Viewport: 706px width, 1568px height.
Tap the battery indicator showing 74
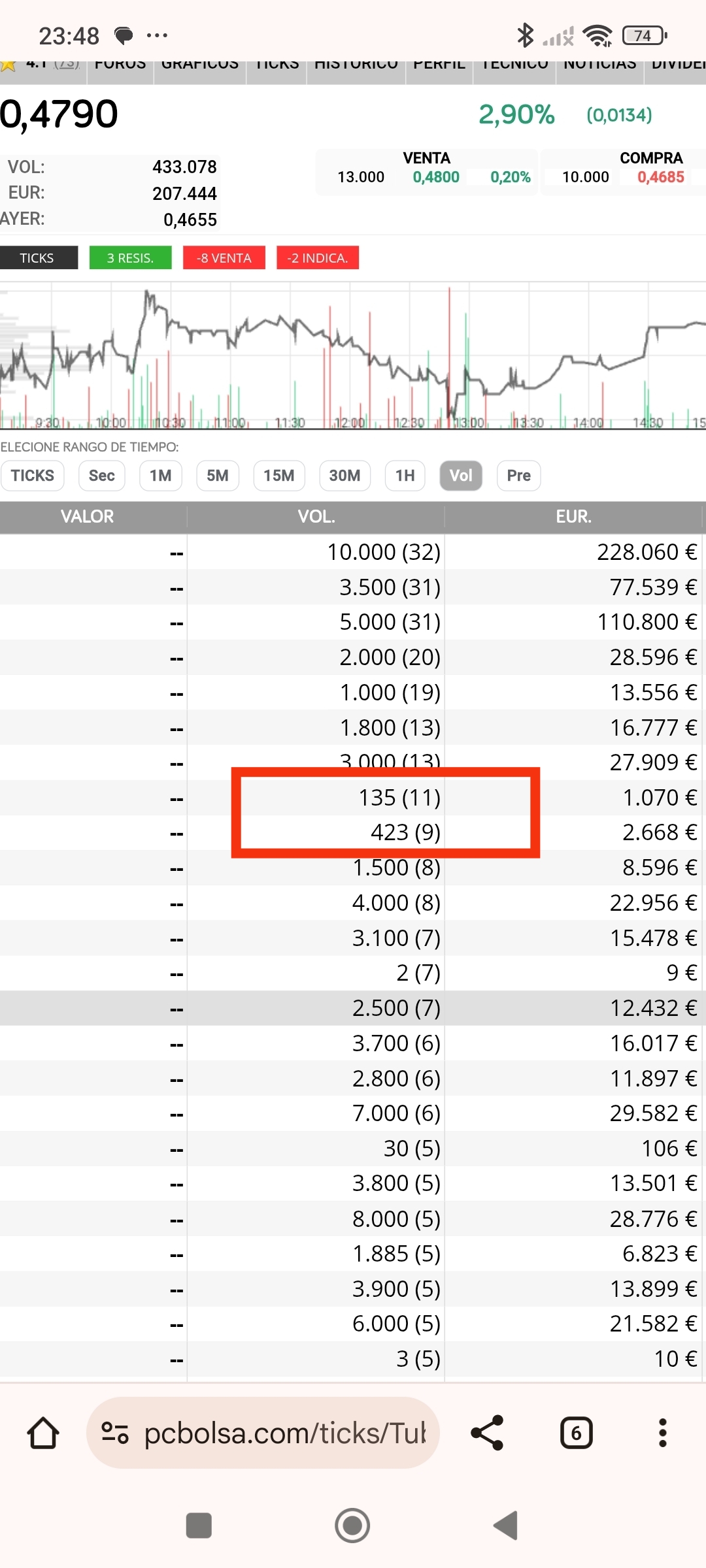click(x=645, y=35)
